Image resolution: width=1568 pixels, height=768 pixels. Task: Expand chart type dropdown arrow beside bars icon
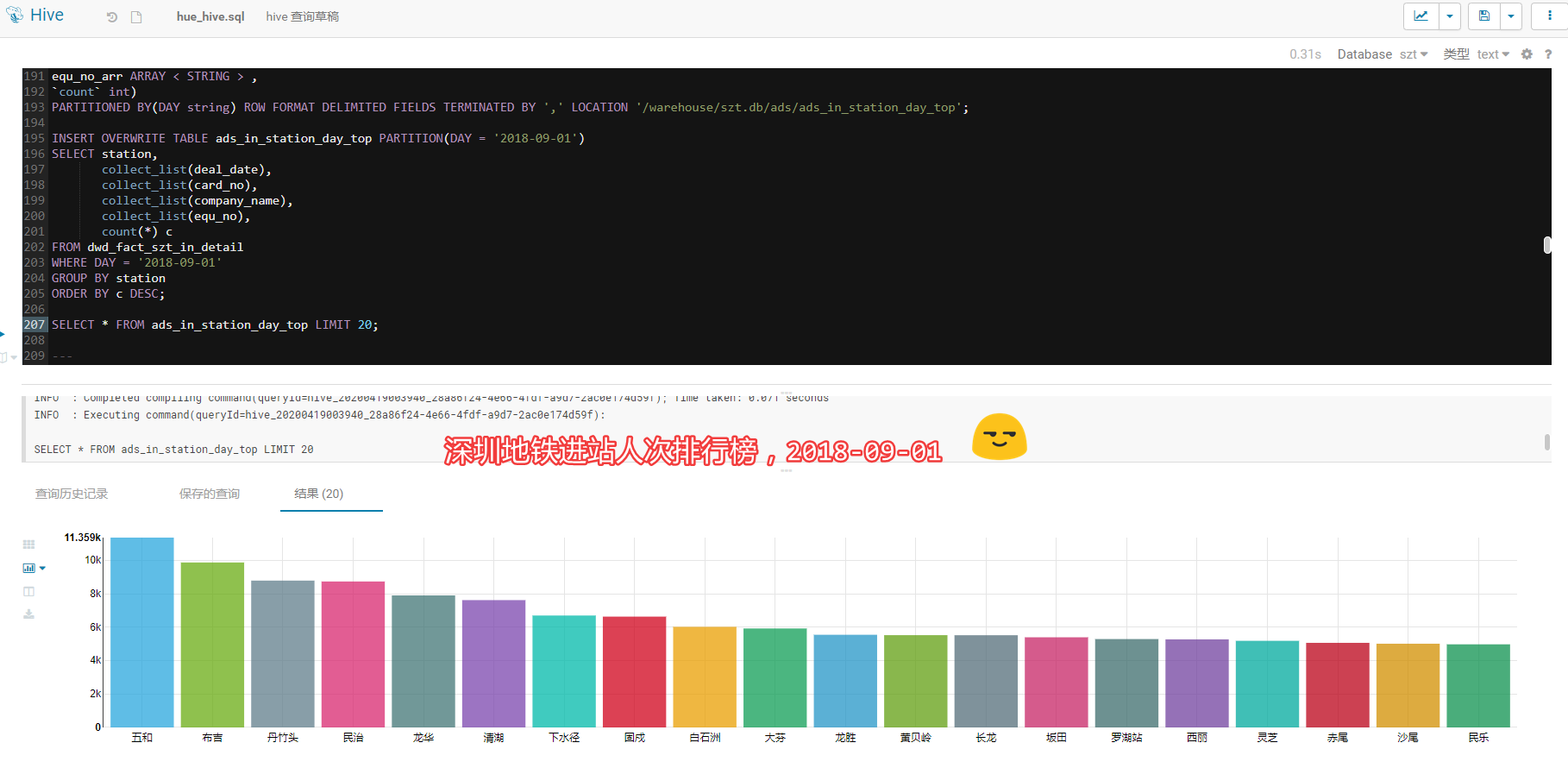pyautogui.click(x=42, y=568)
